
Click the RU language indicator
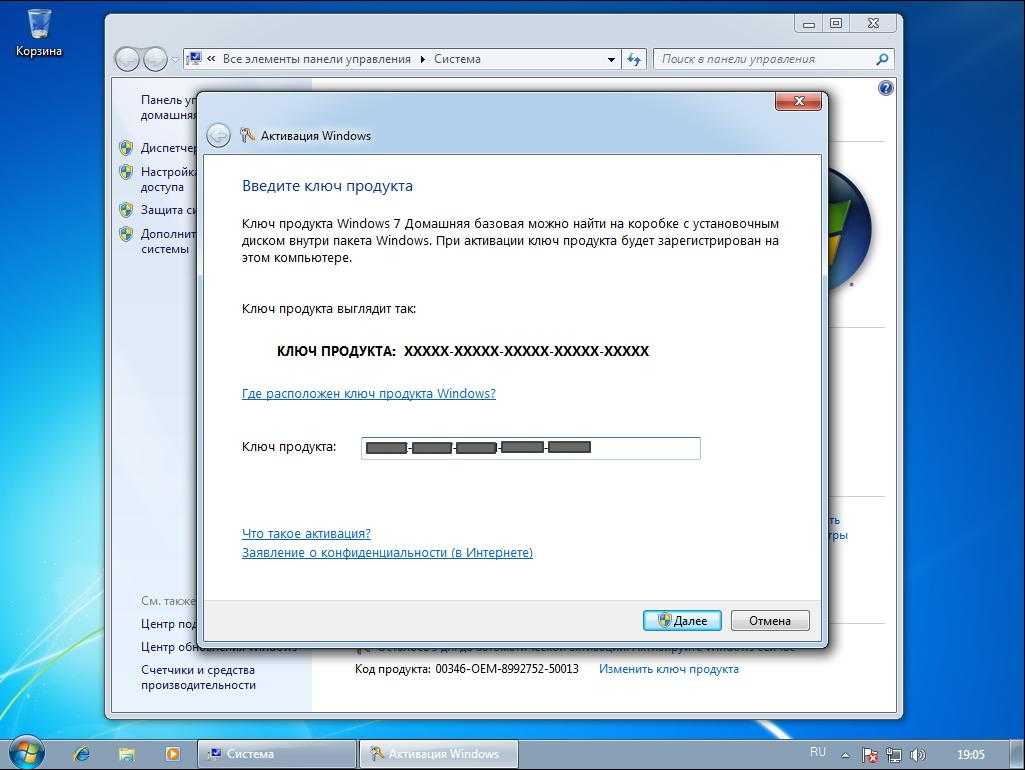click(x=817, y=752)
